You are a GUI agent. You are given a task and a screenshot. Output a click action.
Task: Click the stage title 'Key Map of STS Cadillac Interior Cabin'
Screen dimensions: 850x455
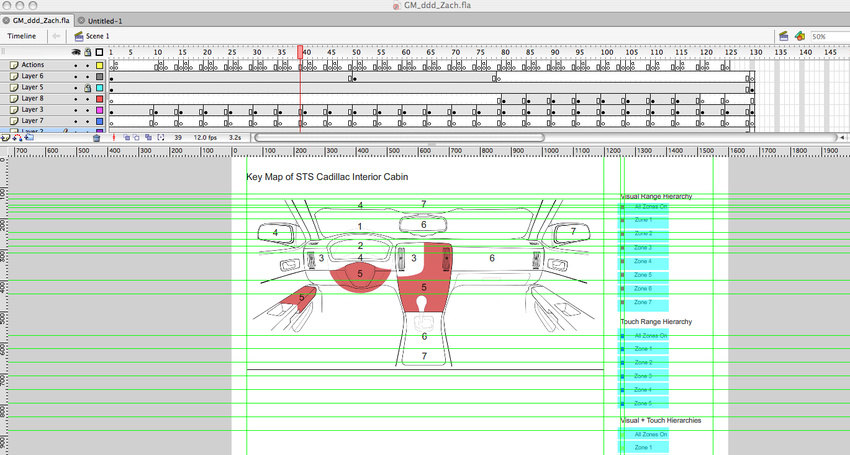click(327, 177)
